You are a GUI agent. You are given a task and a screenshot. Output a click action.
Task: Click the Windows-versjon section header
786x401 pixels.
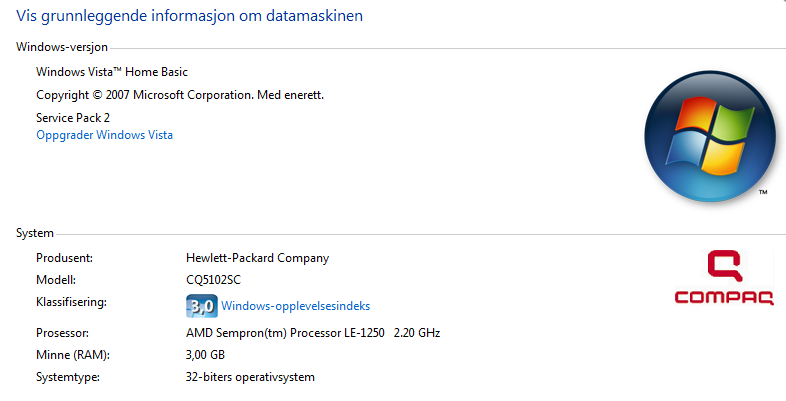(62, 47)
